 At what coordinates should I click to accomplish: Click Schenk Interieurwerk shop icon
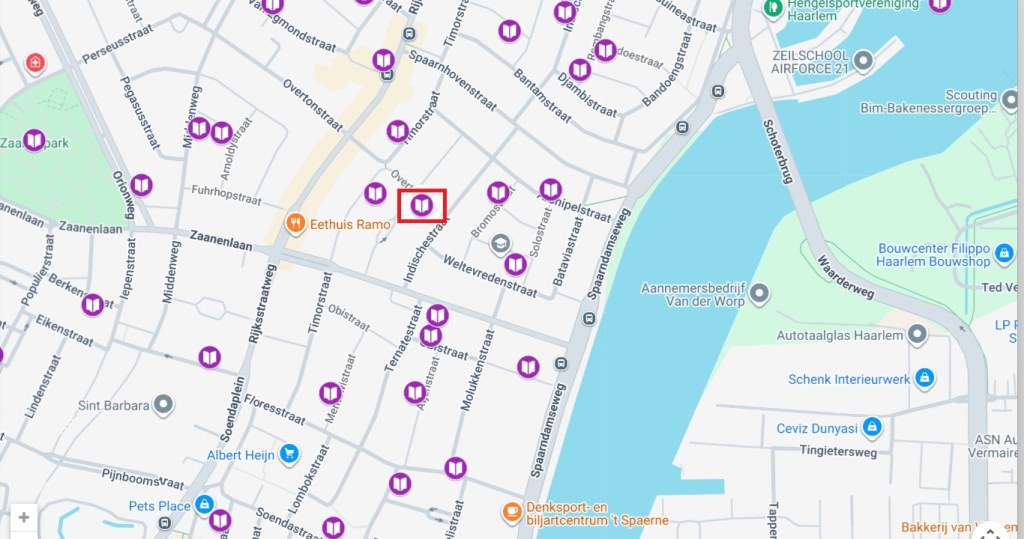(924, 378)
